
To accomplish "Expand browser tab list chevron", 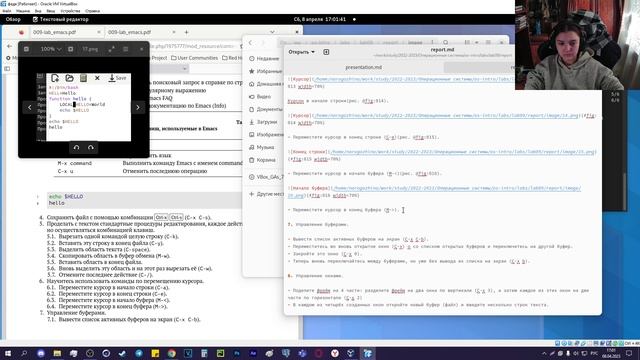I will (272, 32).
